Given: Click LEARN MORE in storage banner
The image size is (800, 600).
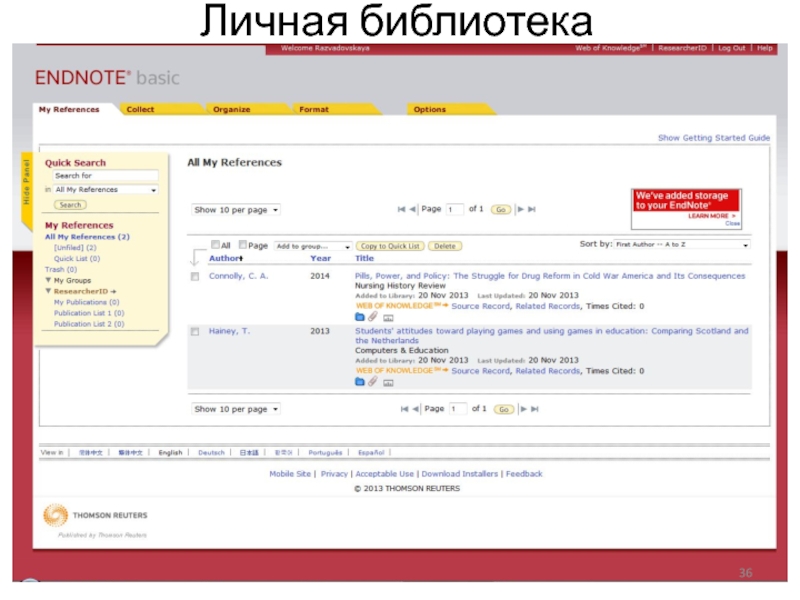Looking at the screenshot, I should click(712, 216).
